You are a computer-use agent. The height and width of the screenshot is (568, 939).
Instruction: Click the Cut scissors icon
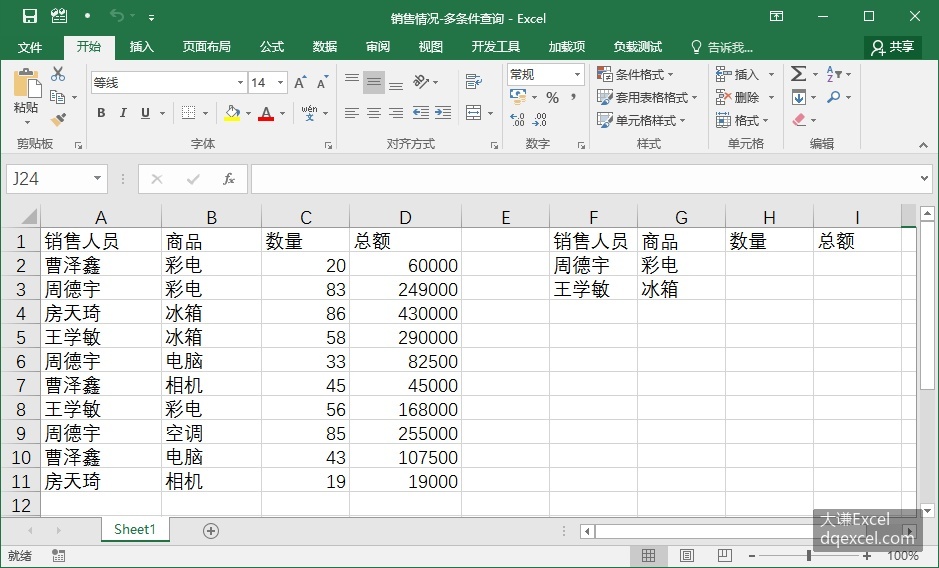[57, 74]
